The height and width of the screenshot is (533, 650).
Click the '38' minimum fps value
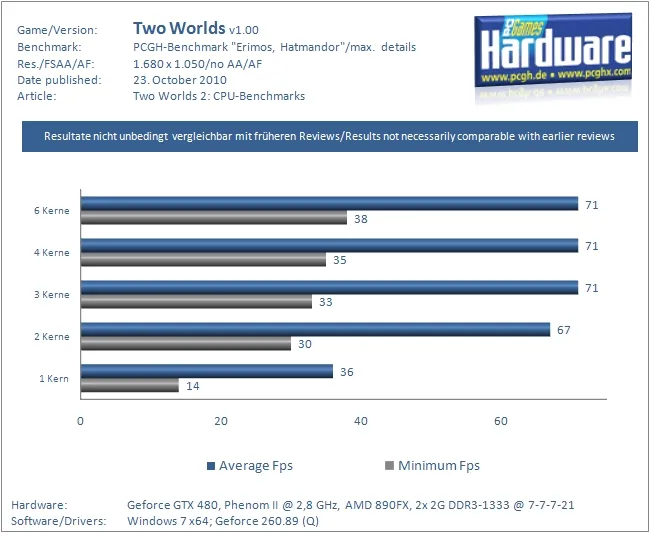point(361,219)
